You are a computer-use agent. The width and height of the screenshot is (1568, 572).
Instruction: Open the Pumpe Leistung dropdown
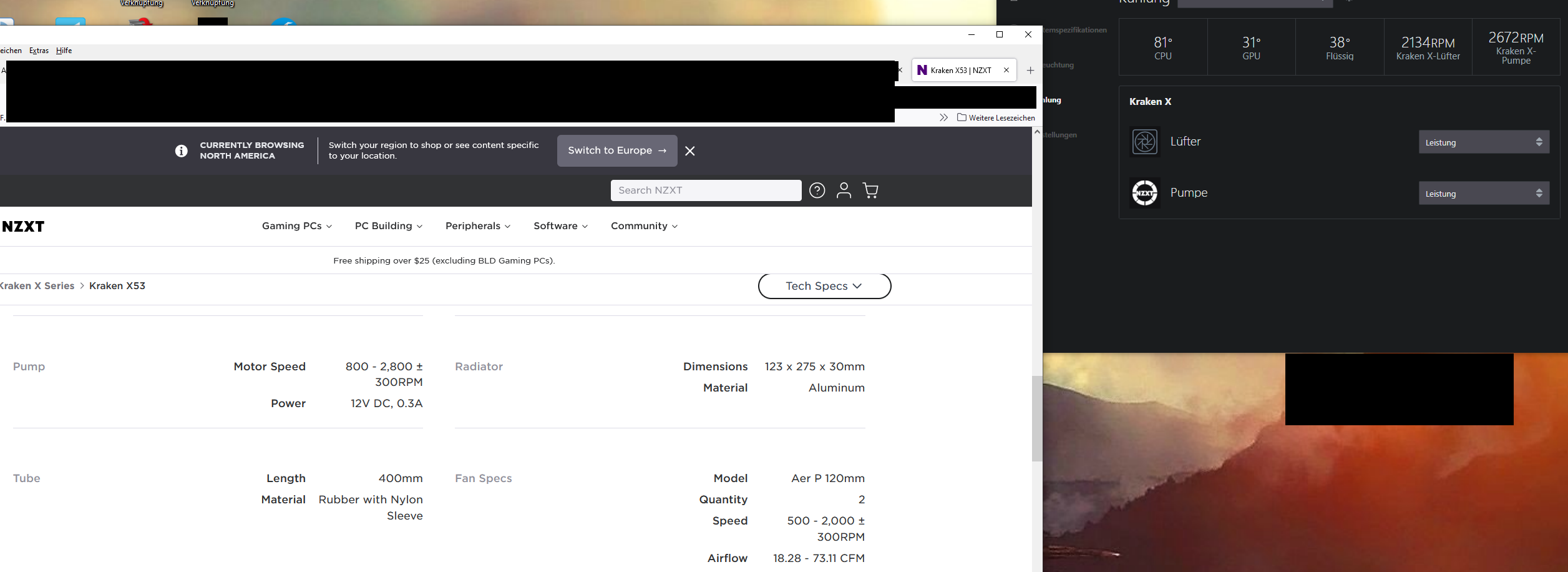(1483, 193)
